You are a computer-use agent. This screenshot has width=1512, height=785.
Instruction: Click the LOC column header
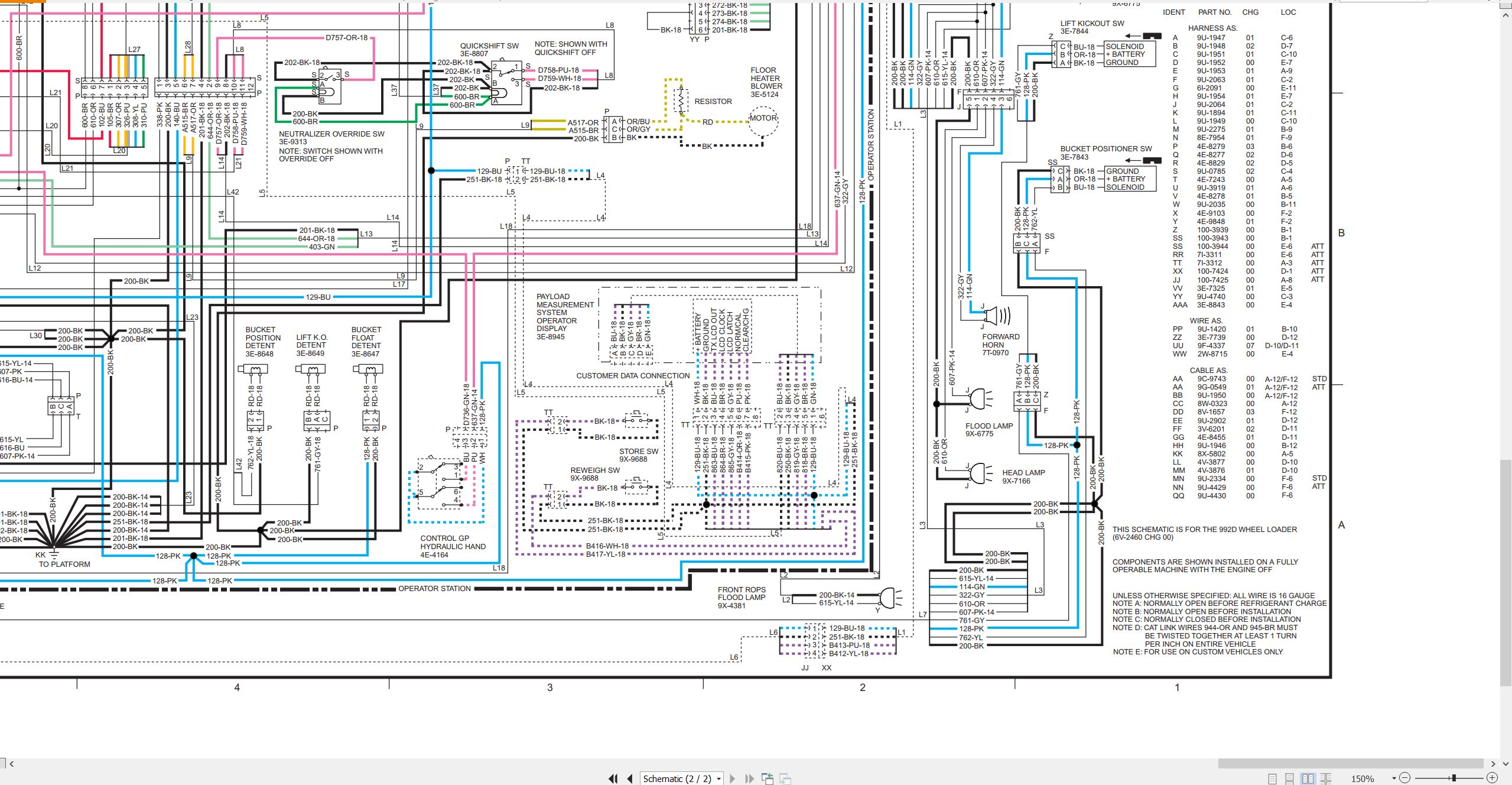click(x=1288, y=12)
